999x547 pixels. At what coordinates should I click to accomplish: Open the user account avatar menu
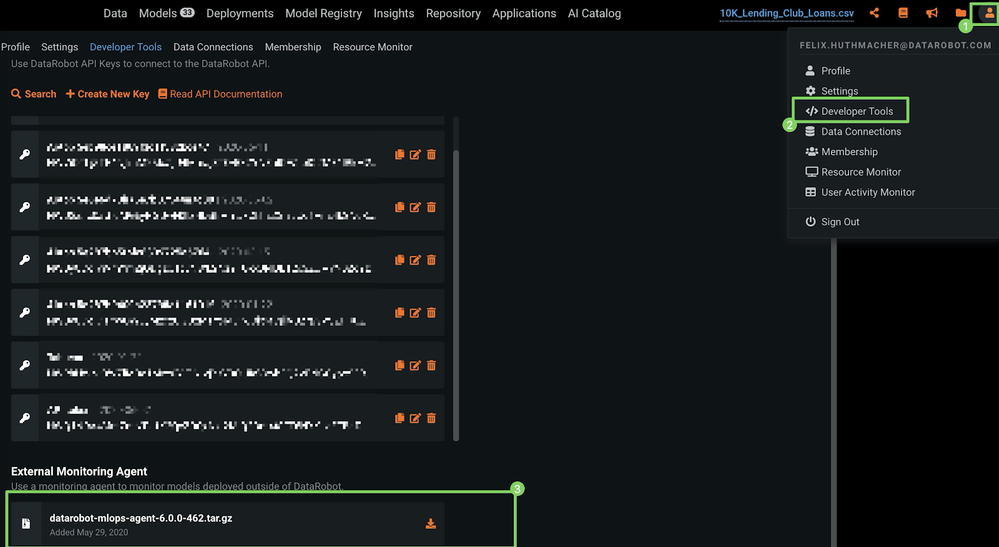(989, 13)
